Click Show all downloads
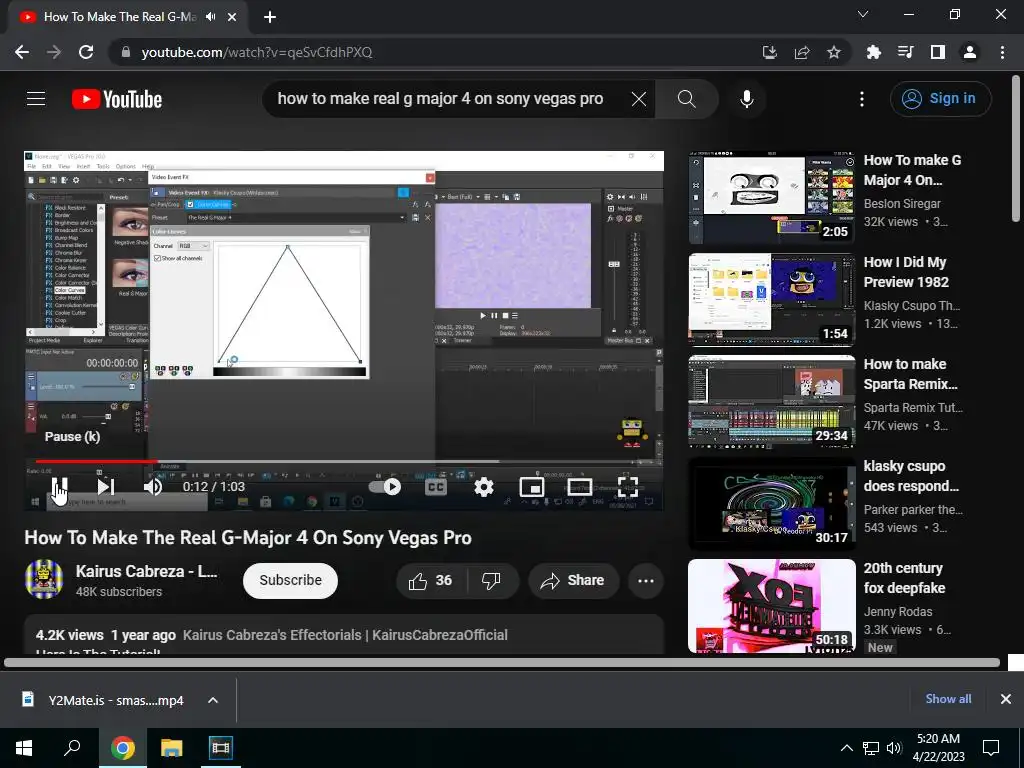 [x=948, y=699]
